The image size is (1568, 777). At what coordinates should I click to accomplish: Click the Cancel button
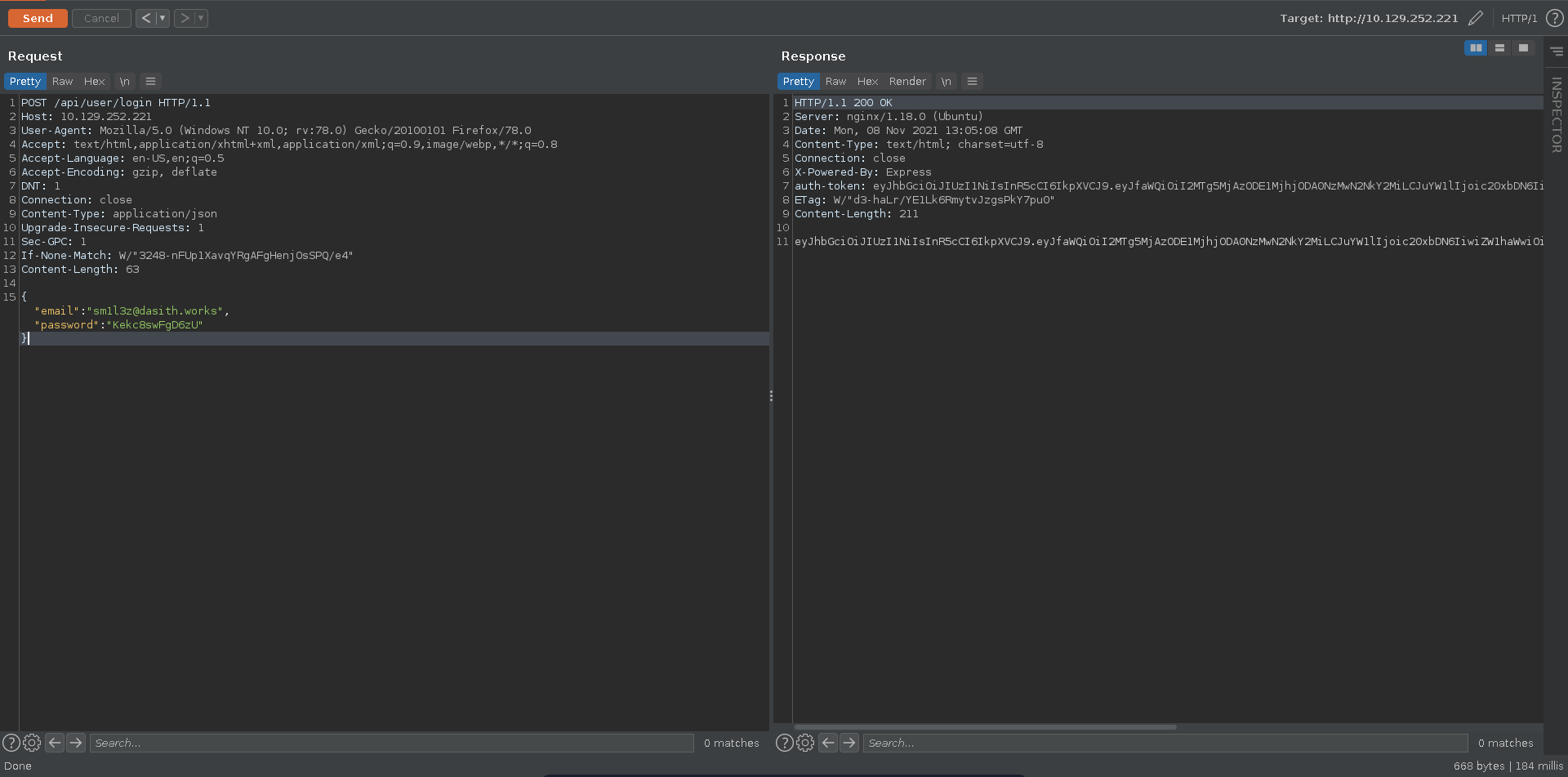pyautogui.click(x=101, y=18)
